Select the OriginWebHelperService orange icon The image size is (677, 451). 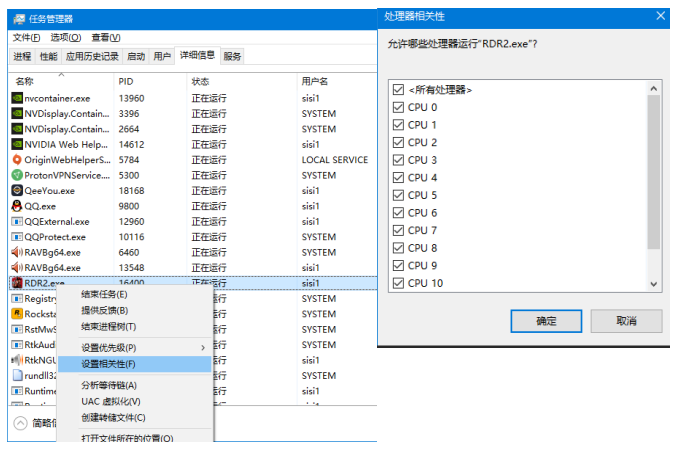[17, 160]
